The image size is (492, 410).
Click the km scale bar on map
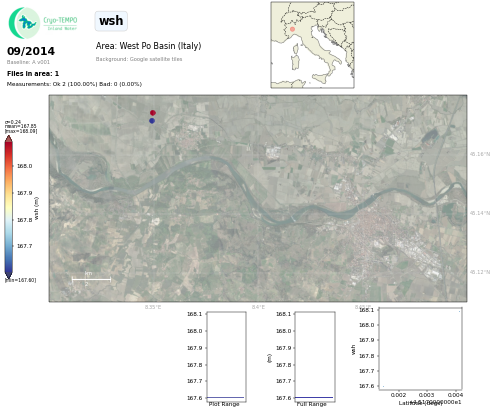[x=91, y=279]
